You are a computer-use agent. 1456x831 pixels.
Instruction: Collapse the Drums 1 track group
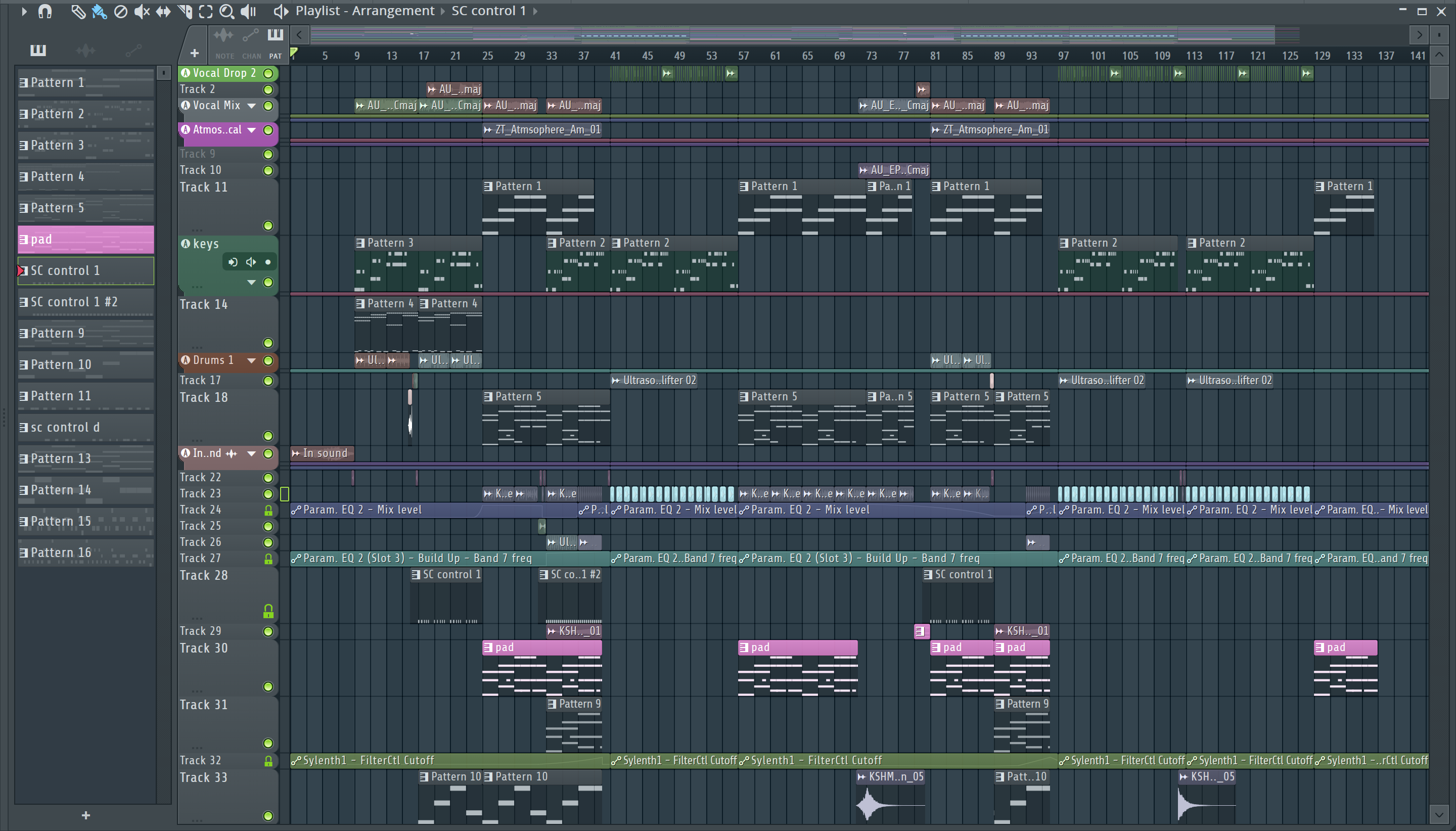(251, 361)
